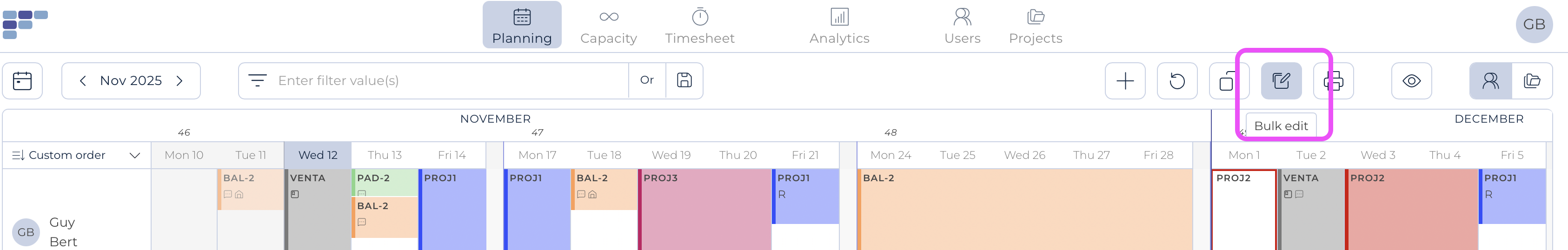The width and height of the screenshot is (1568, 250).
Task: Click the undo arrow icon
Action: click(x=1176, y=81)
